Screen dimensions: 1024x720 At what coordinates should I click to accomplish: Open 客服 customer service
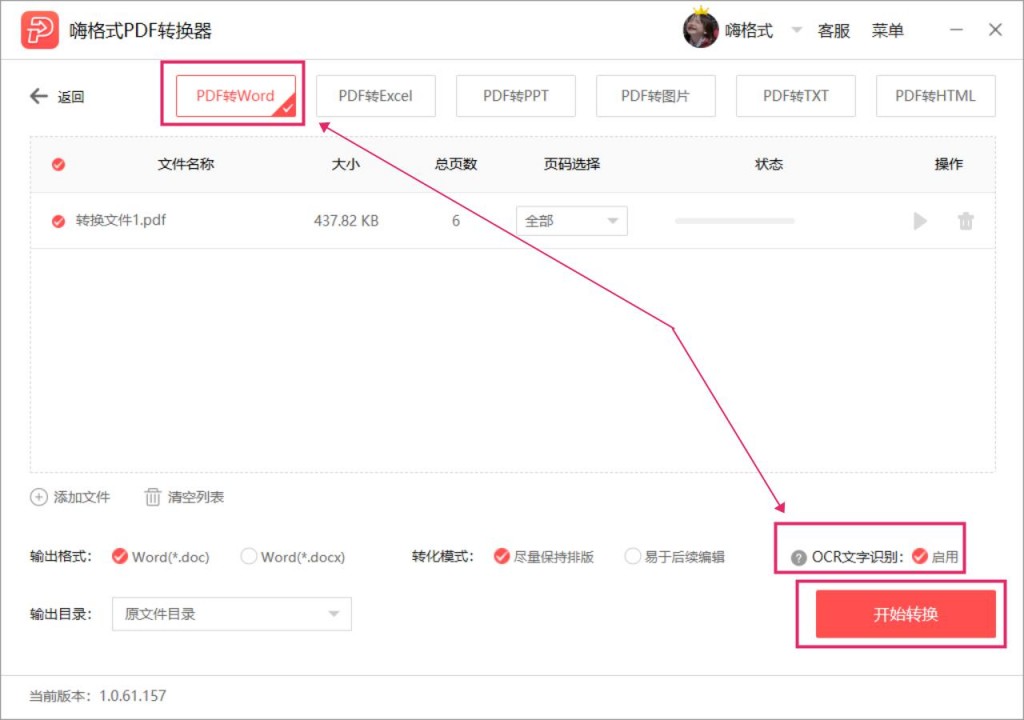coord(833,31)
